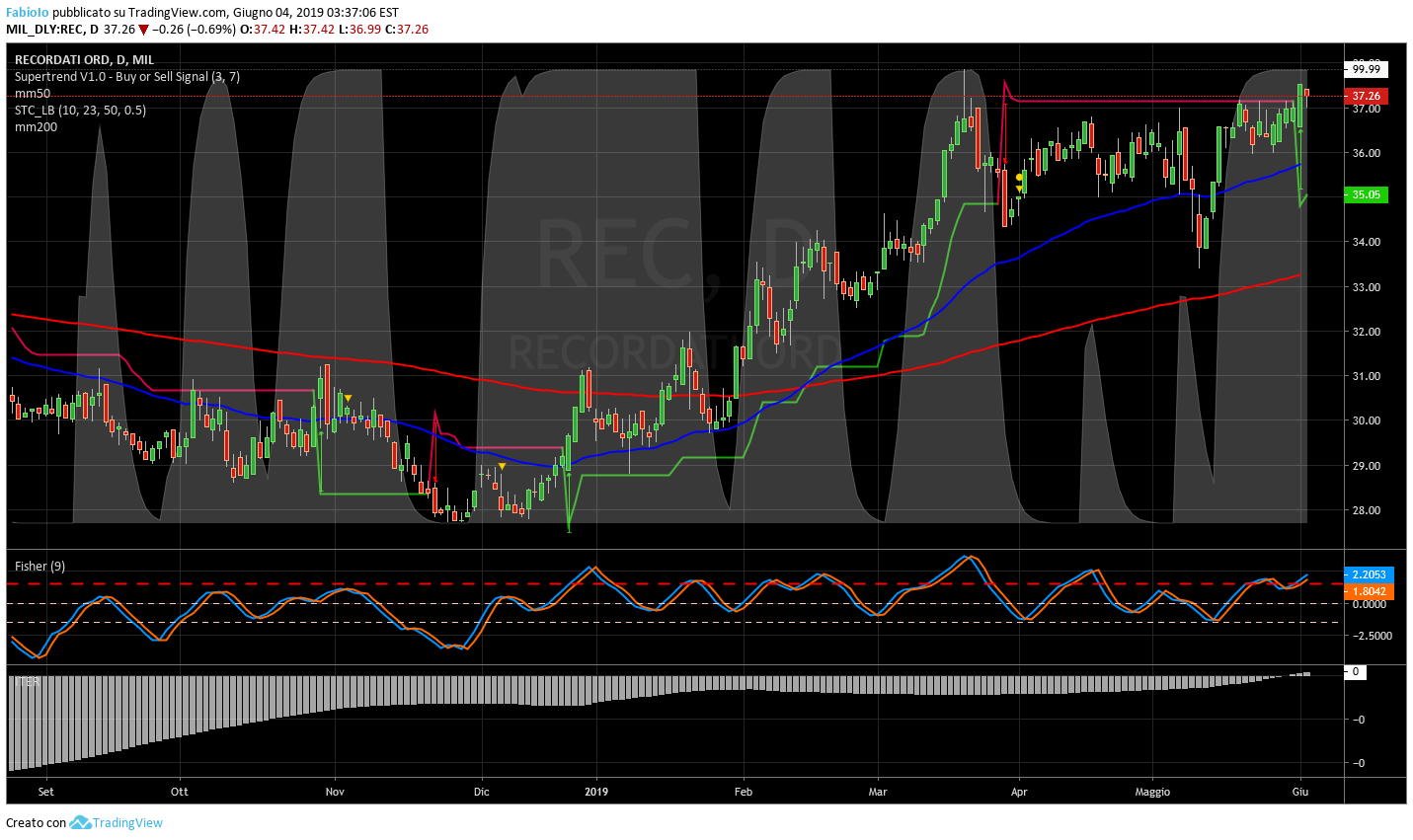Select the mm200 moving average legend
The height and width of the screenshot is (840, 1413).
pyautogui.click(x=36, y=127)
